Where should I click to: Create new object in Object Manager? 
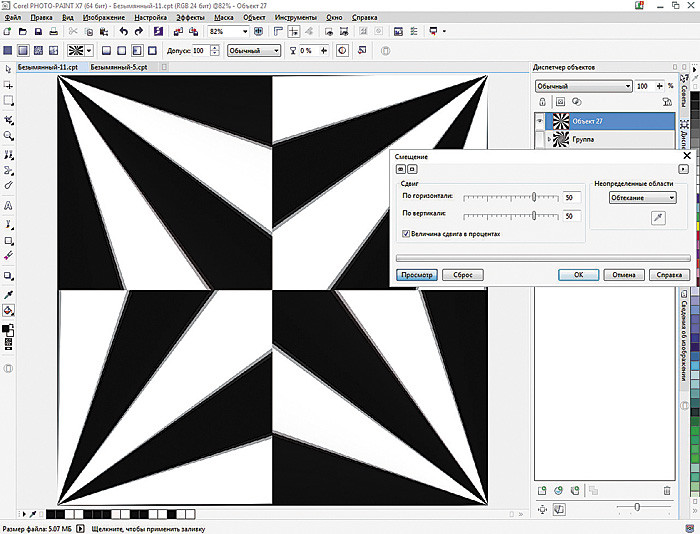542,490
